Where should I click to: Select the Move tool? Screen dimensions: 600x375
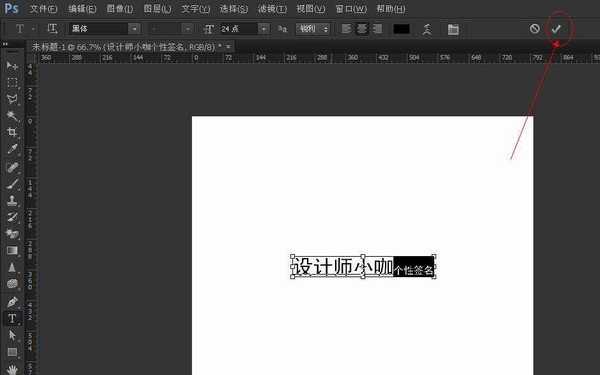click(12, 66)
